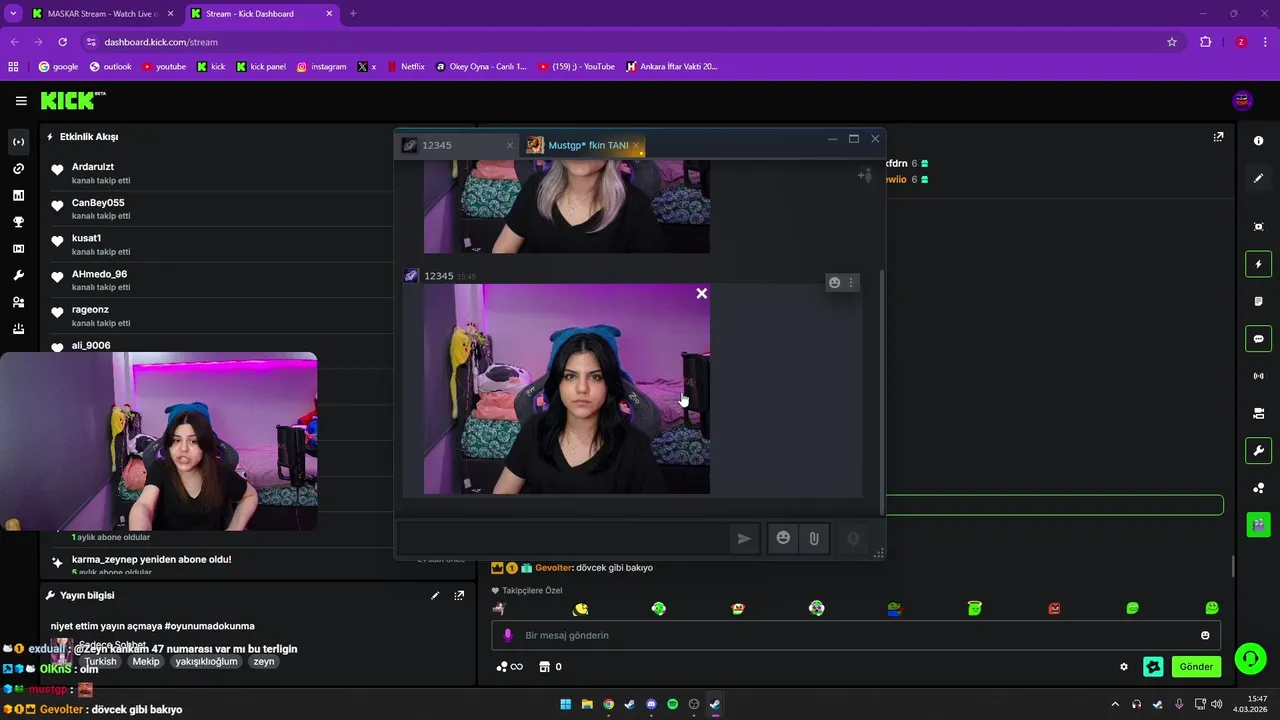Send chat message with Gönder button
The image size is (1280, 720).
pos(1196,667)
